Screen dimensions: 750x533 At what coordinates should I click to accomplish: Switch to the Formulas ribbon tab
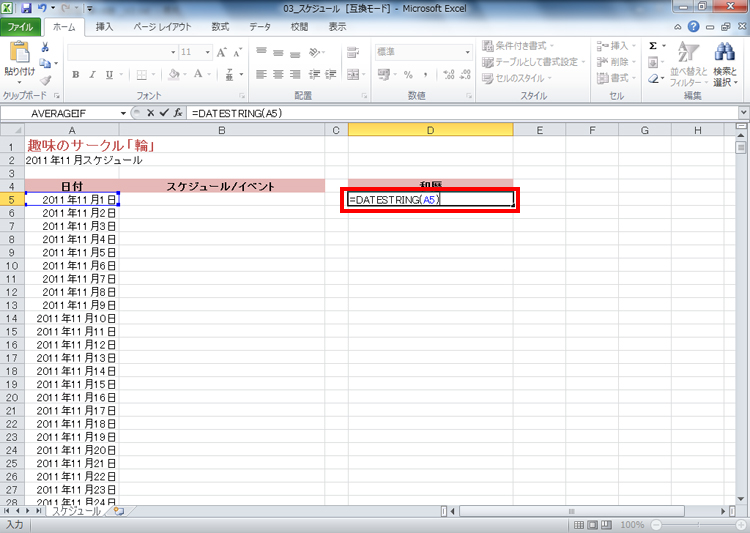pos(220,27)
